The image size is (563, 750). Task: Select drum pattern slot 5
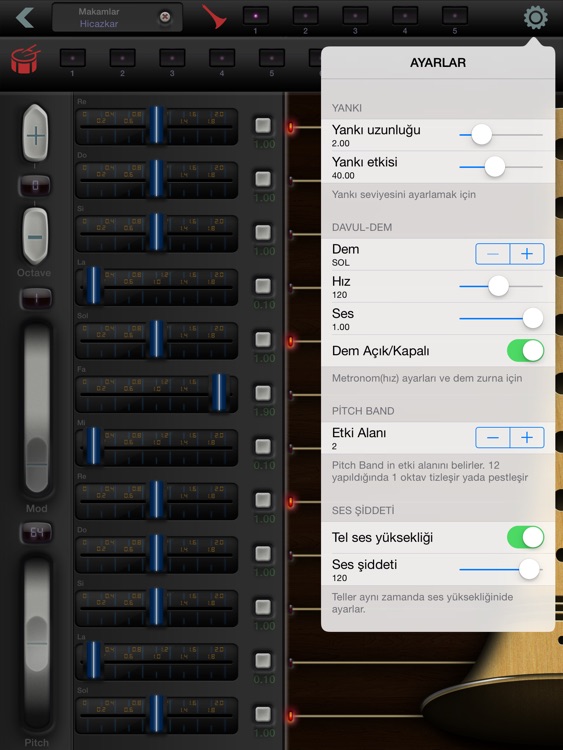(272, 58)
